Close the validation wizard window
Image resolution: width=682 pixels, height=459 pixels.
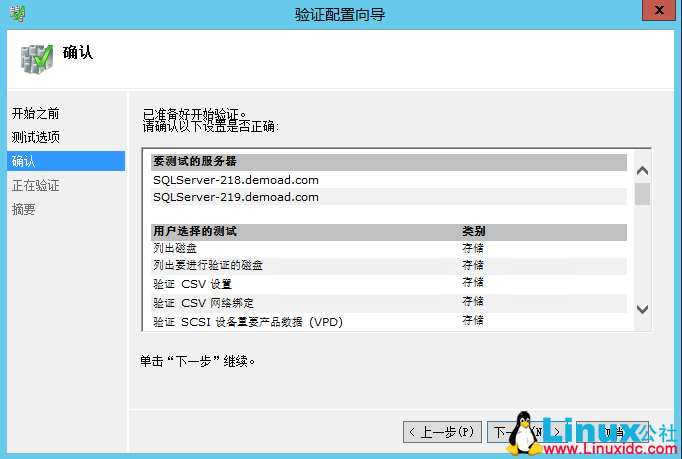[659, 10]
